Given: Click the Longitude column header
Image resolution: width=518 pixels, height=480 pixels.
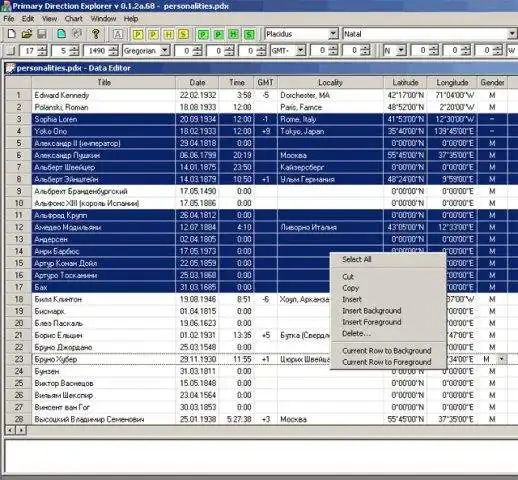Looking at the screenshot, I should point(452,82).
